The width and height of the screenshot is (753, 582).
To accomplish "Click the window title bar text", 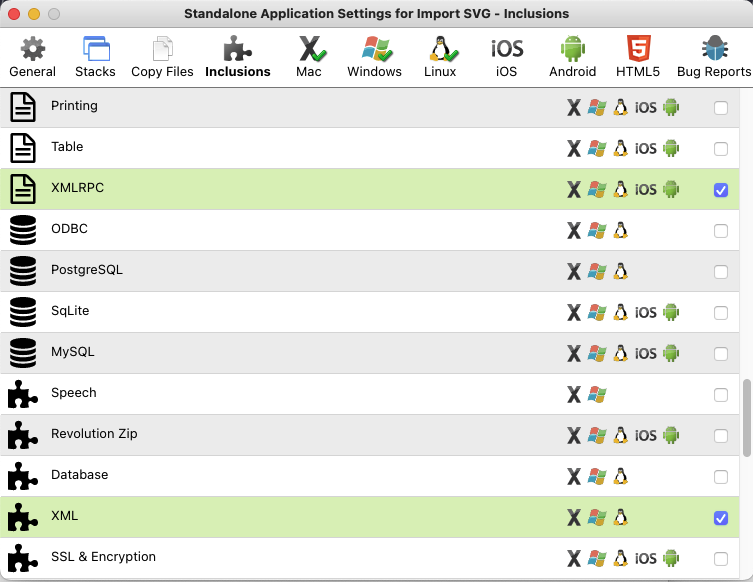I will pyautogui.click(x=376, y=13).
